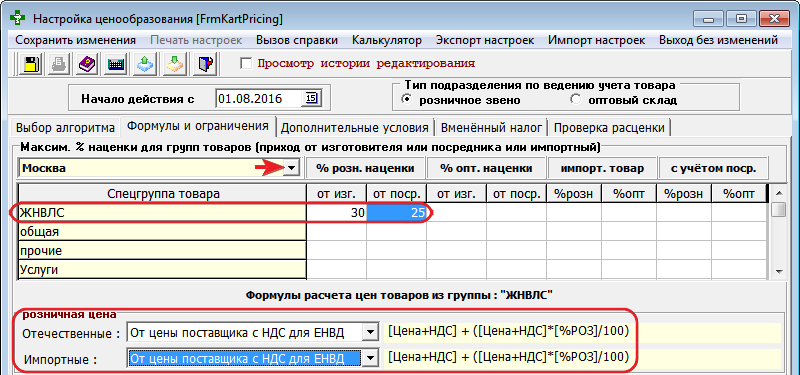Switch to Дополнительные условия tab
Screen dimensions: 800x375
pos(355,127)
